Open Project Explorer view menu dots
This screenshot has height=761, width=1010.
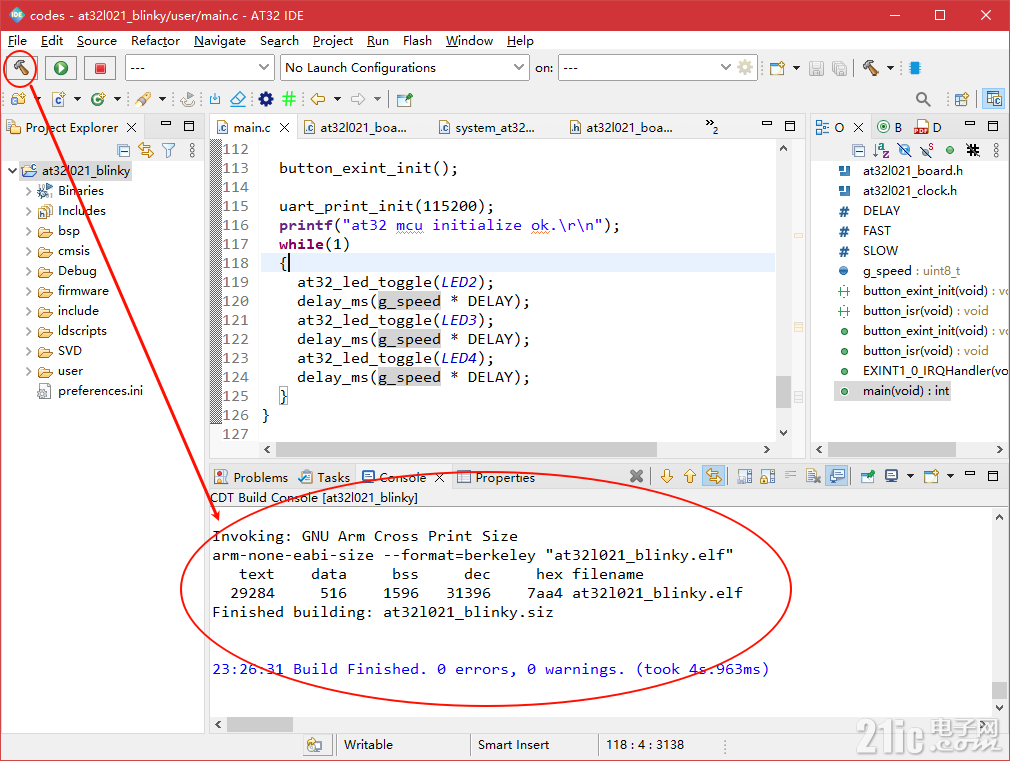pyautogui.click(x=192, y=151)
